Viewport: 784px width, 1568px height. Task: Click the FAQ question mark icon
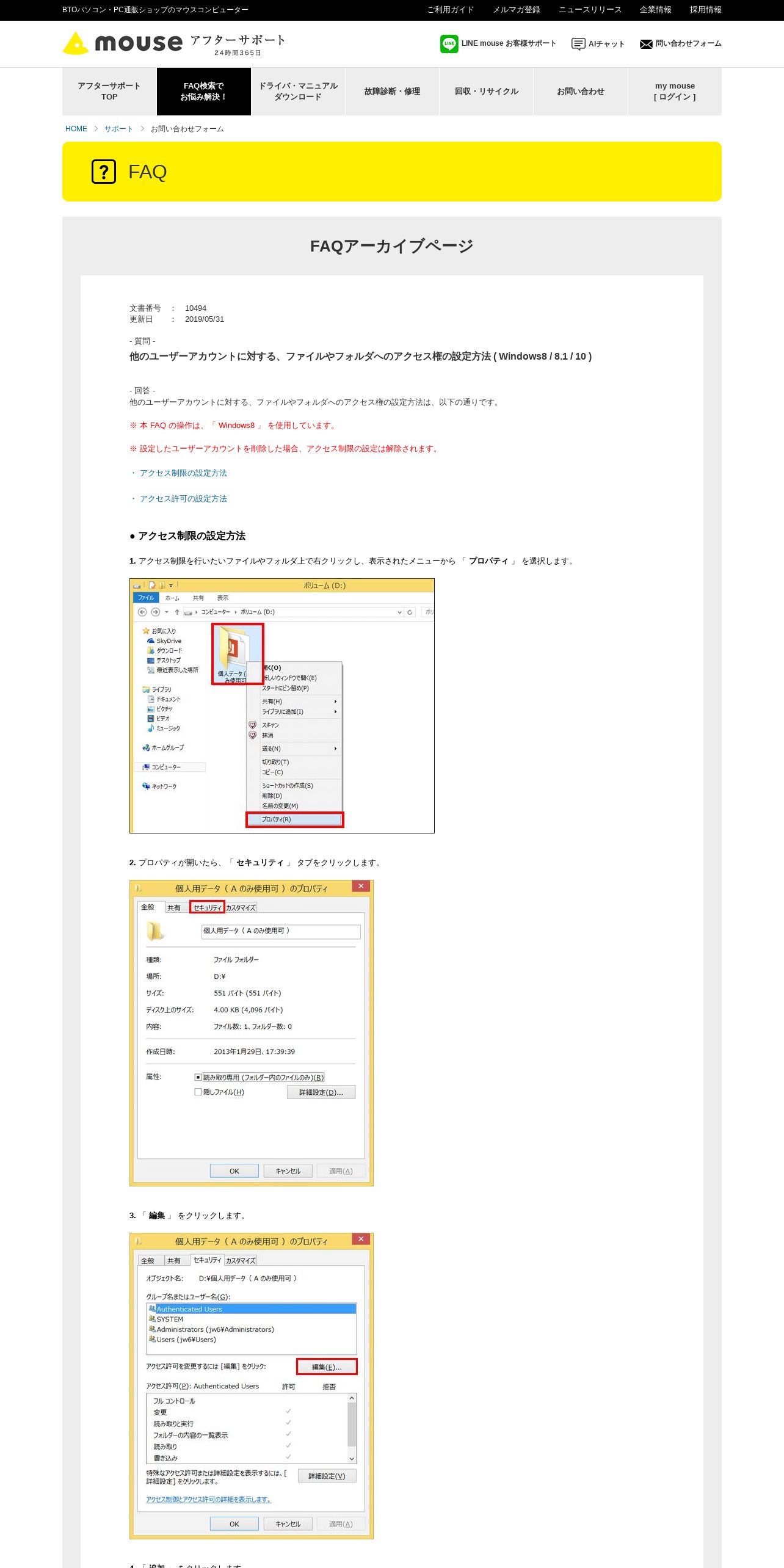click(104, 172)
